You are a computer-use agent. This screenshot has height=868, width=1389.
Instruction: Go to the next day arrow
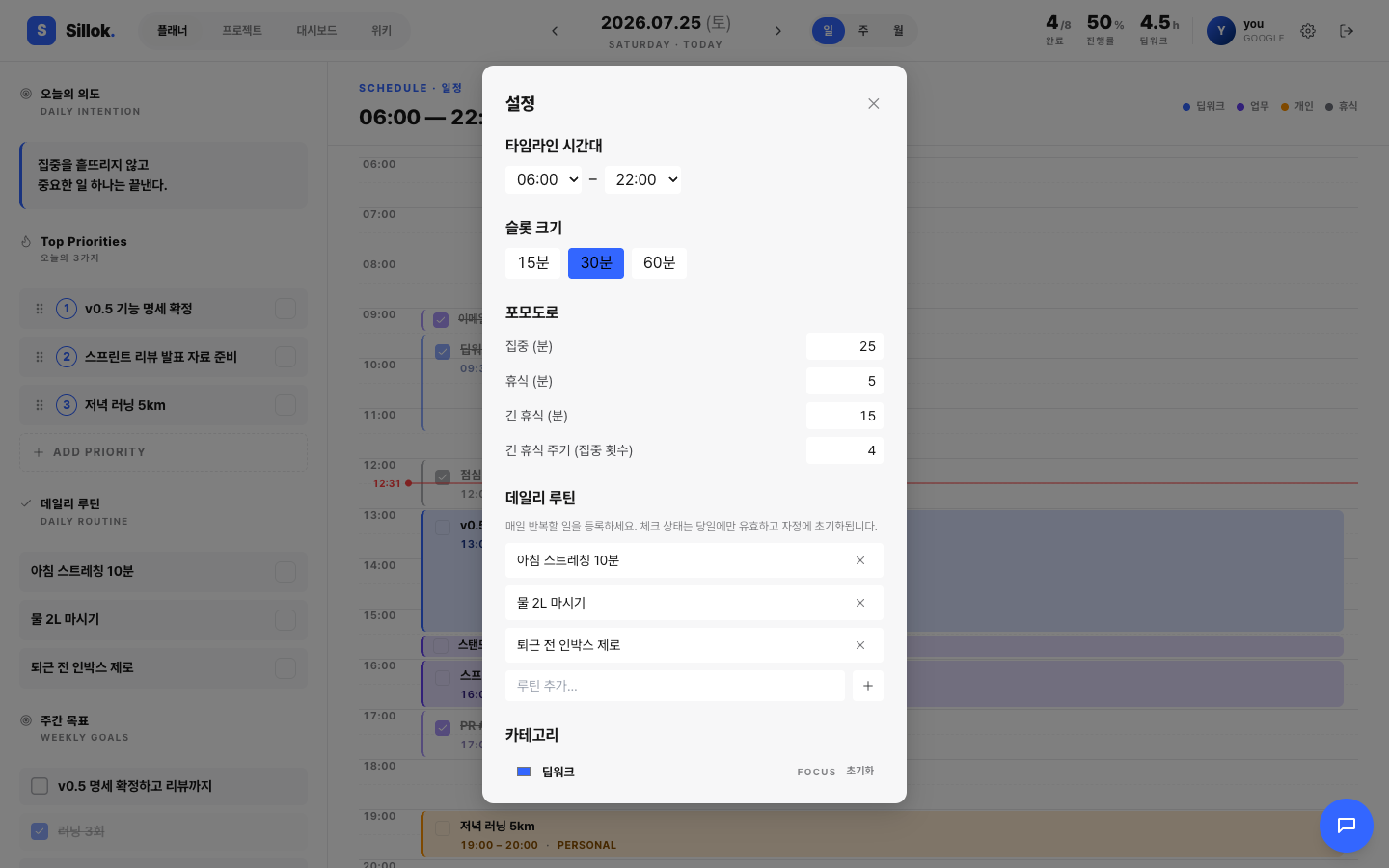[778, 31]
